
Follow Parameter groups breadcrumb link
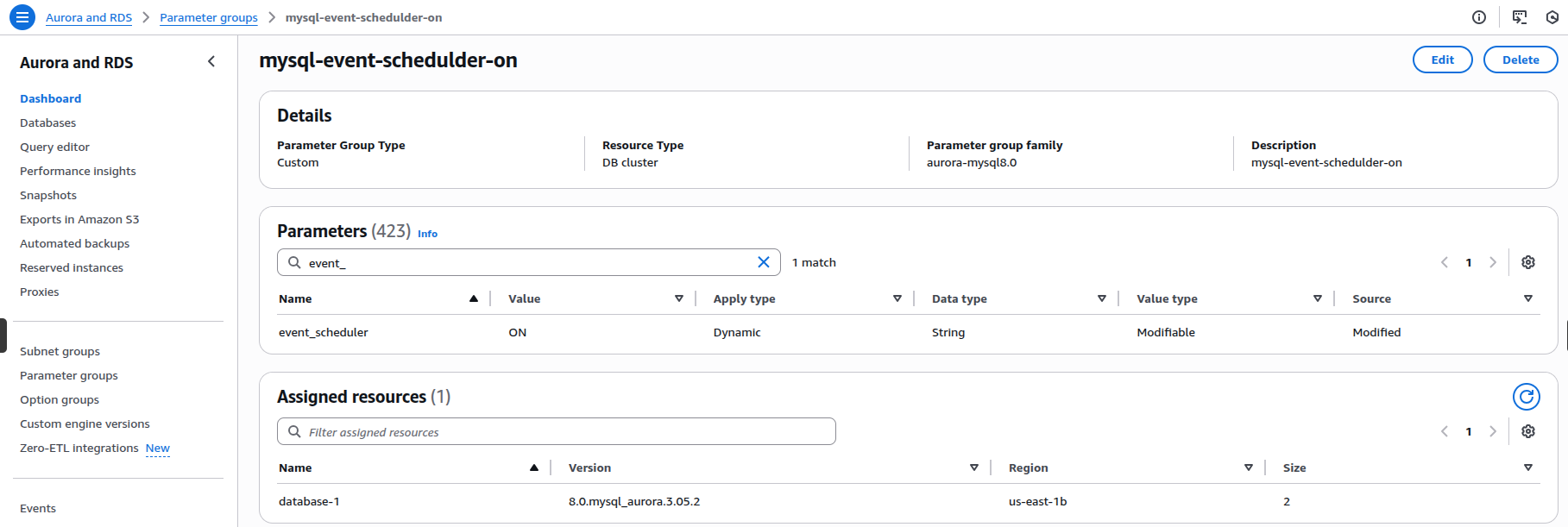tap(209, 17)
